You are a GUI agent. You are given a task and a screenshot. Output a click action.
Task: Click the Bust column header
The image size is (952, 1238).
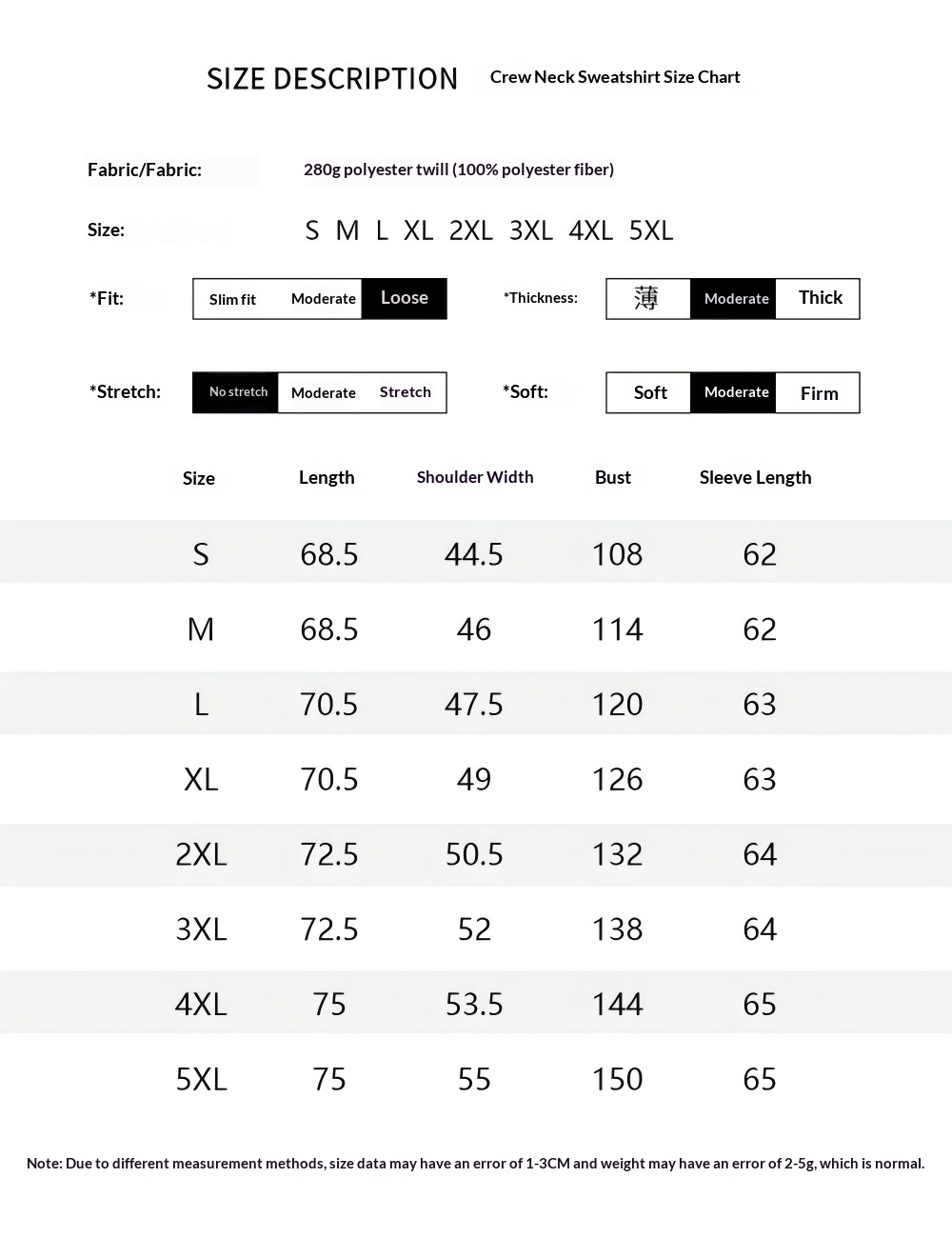tap(613, 477)
